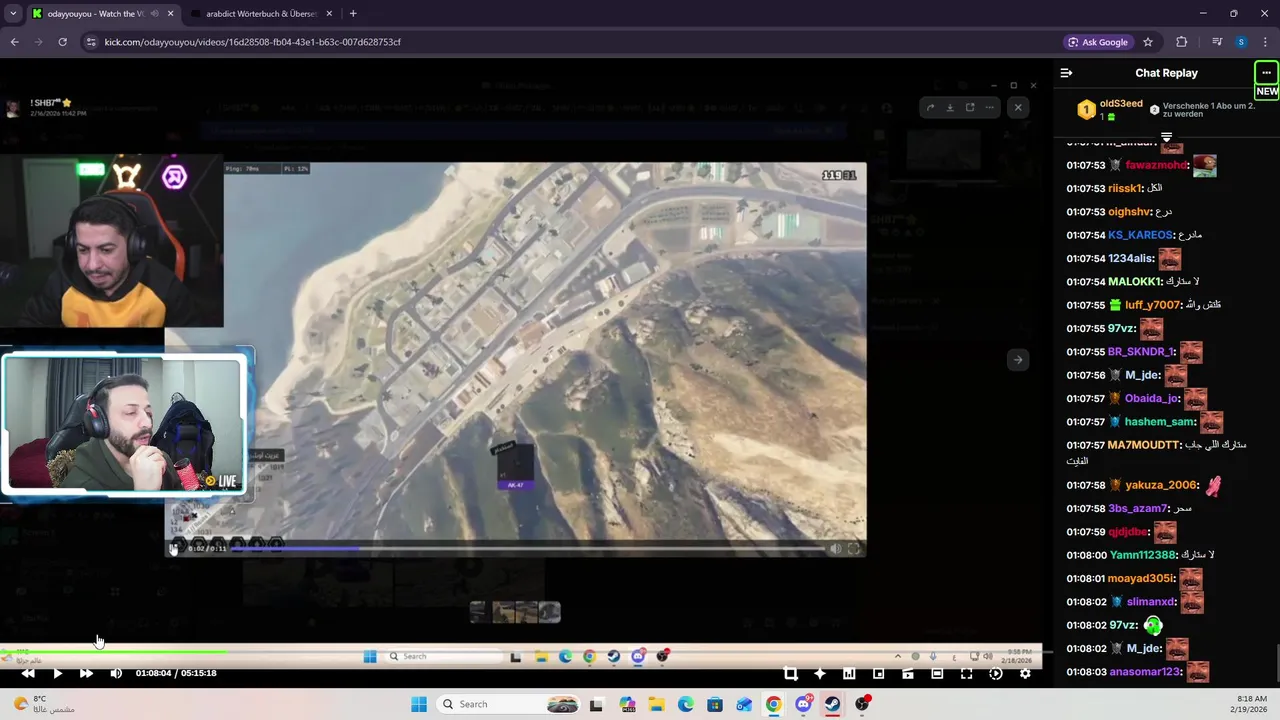The width and height of the screenshot is (1280, 720).
Task: Expand the gifter leaderboard handle
Action: click(1166, 136)
